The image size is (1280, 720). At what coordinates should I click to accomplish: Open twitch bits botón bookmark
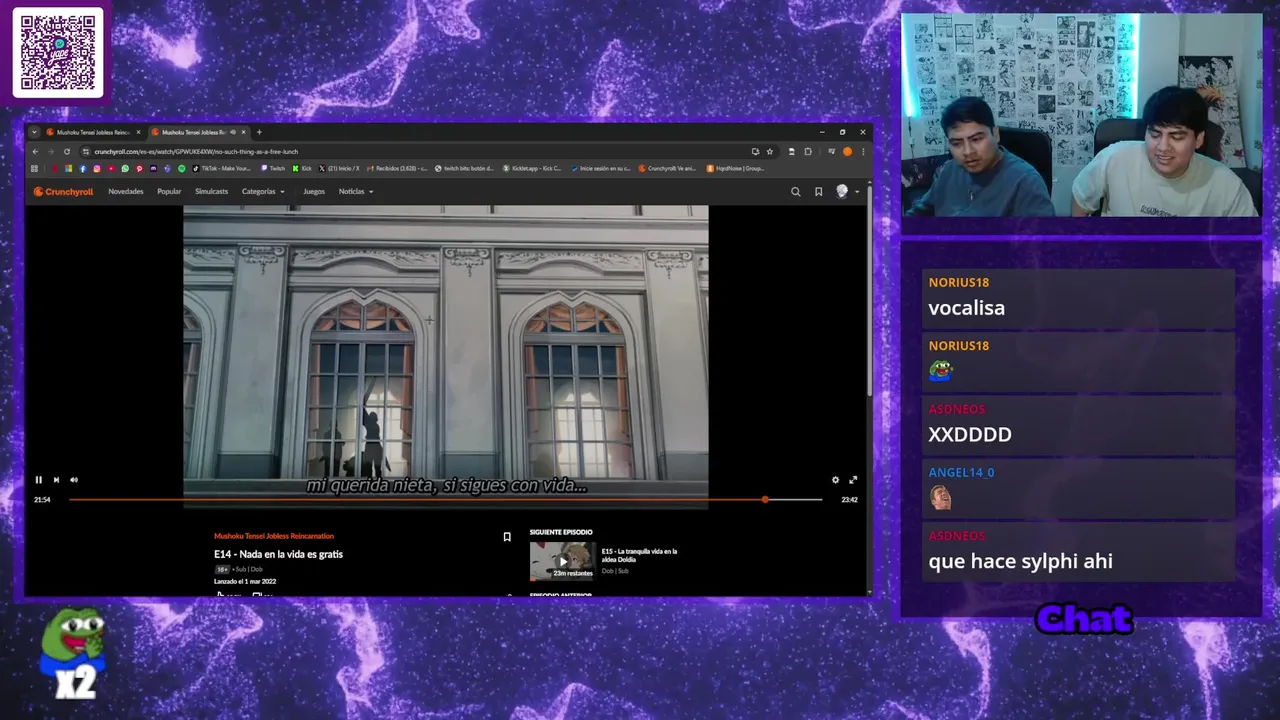pyautogui.click(x=465, y=168)
